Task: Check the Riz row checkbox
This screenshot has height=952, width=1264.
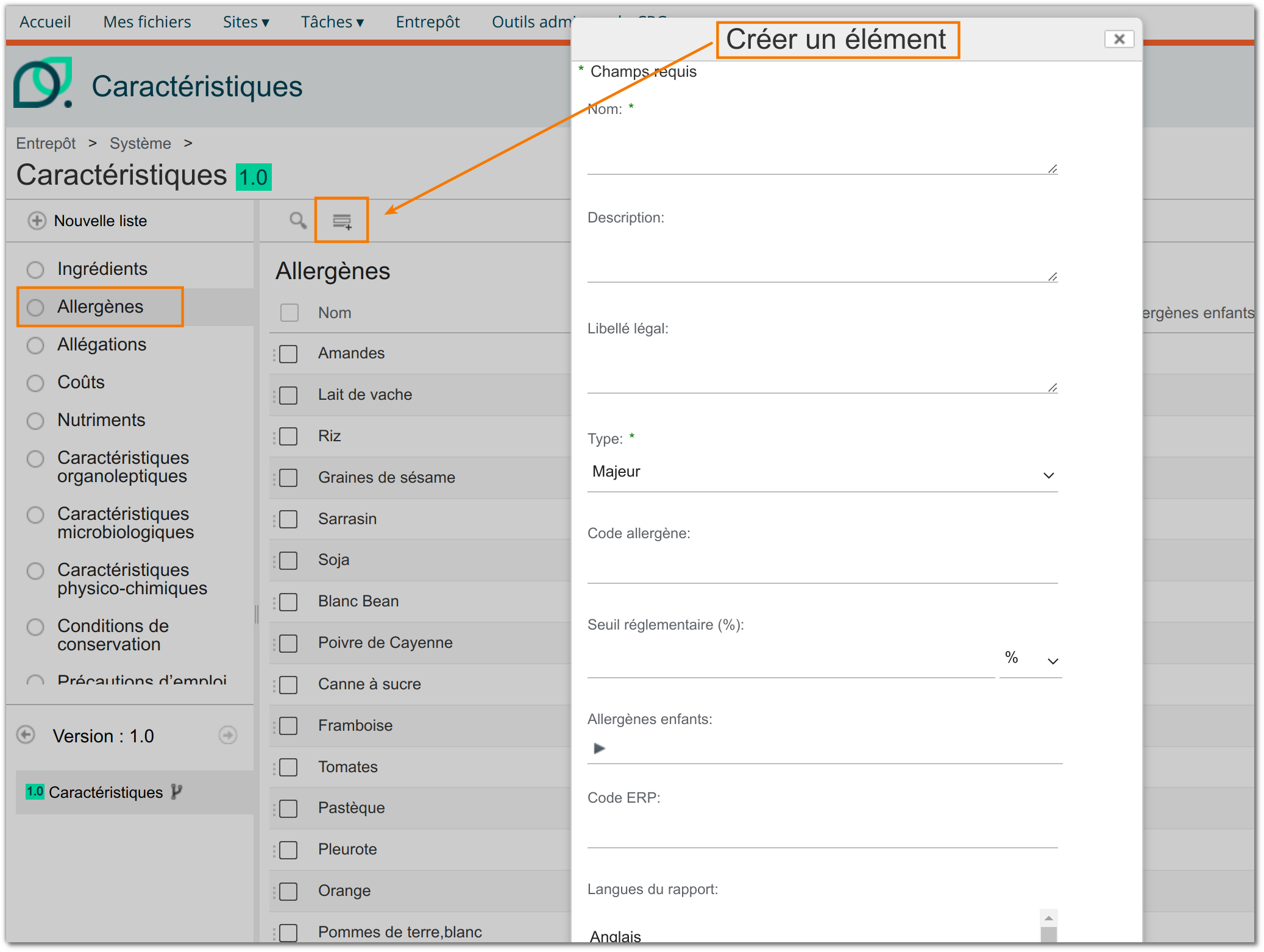Action: (288, 436)
